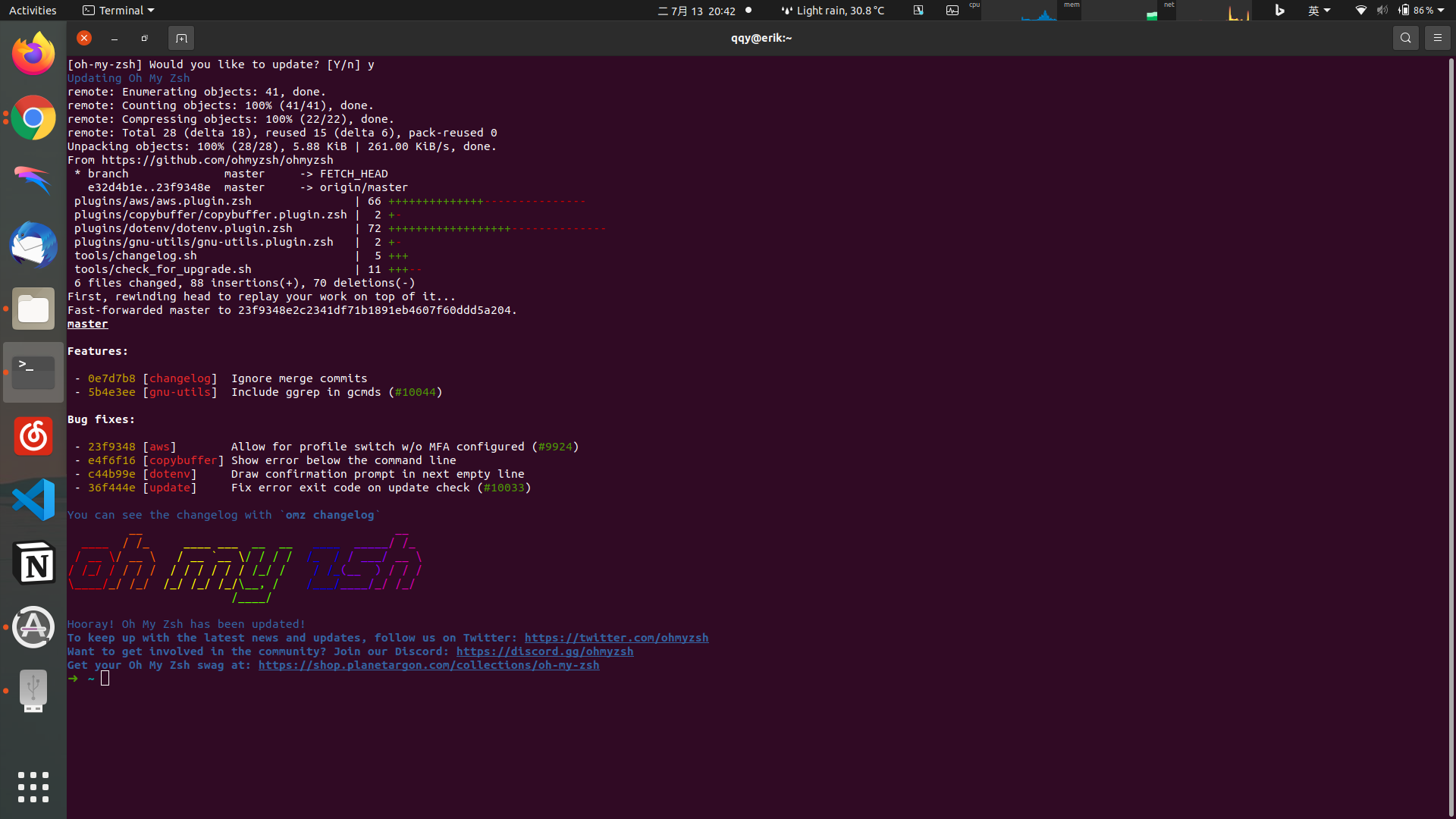
Task: Click tools/check_for_upgrade.sh file name
Action: coord(162,269)
